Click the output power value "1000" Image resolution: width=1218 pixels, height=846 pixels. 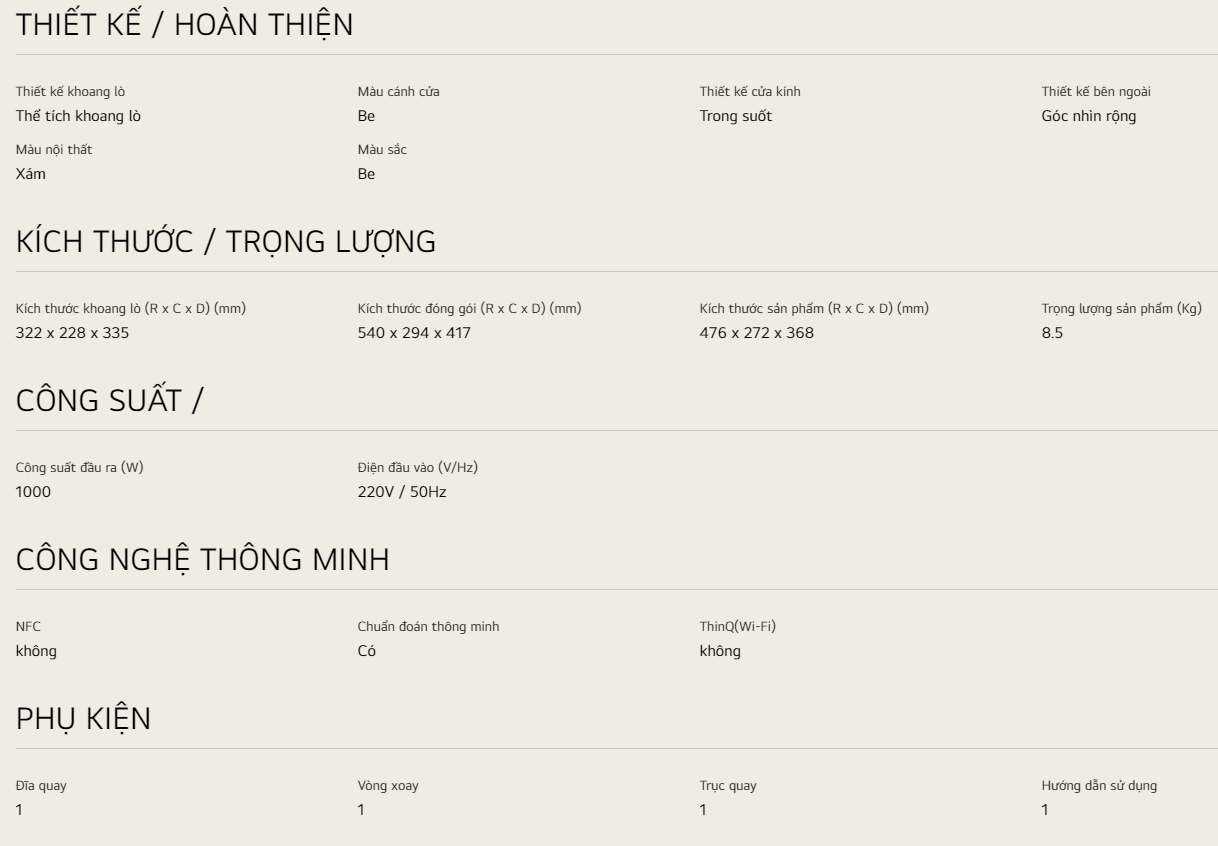click(x=33, y=492)
